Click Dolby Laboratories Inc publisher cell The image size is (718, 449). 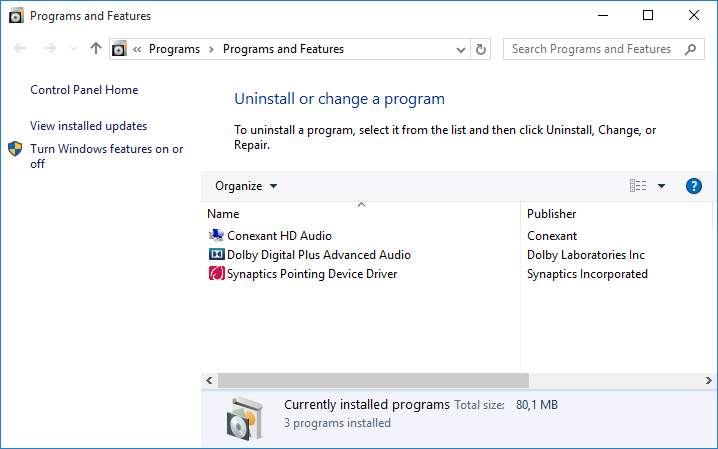click(x=586, y=255)
